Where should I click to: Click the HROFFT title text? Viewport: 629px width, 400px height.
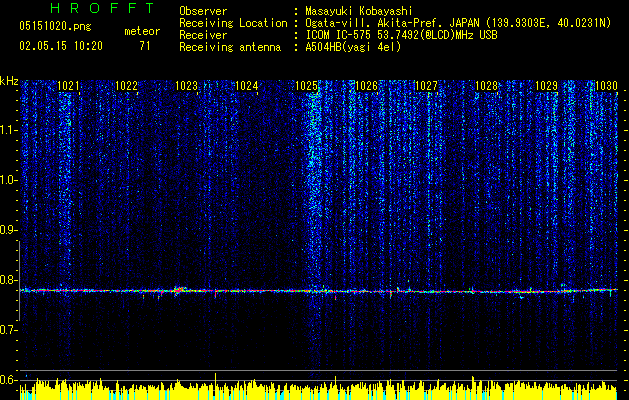[102, 8]
